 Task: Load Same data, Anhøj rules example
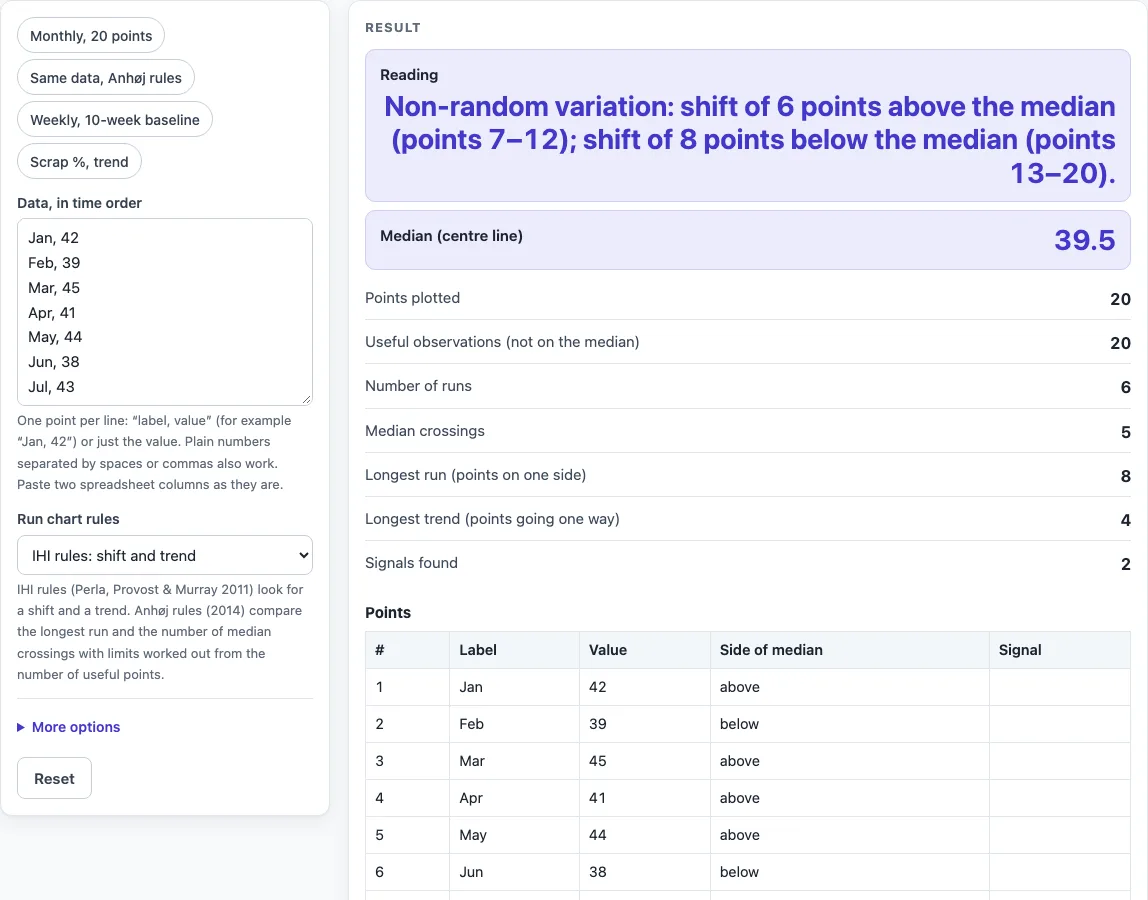105,78
